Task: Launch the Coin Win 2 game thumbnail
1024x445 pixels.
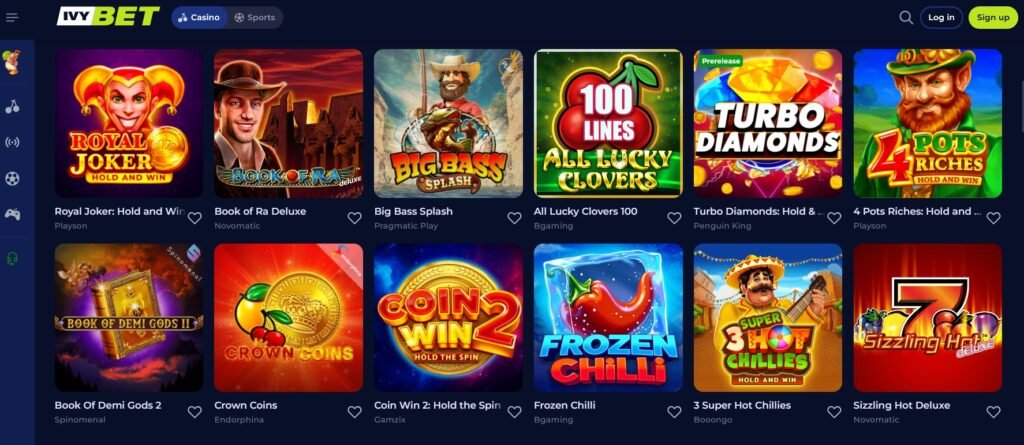Action: pyautogui.click(x=448, y=318)
